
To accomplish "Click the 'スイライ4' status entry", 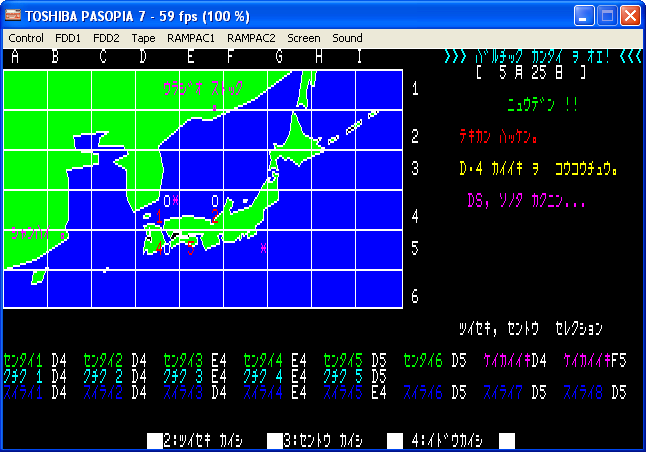I will [275, 393].
